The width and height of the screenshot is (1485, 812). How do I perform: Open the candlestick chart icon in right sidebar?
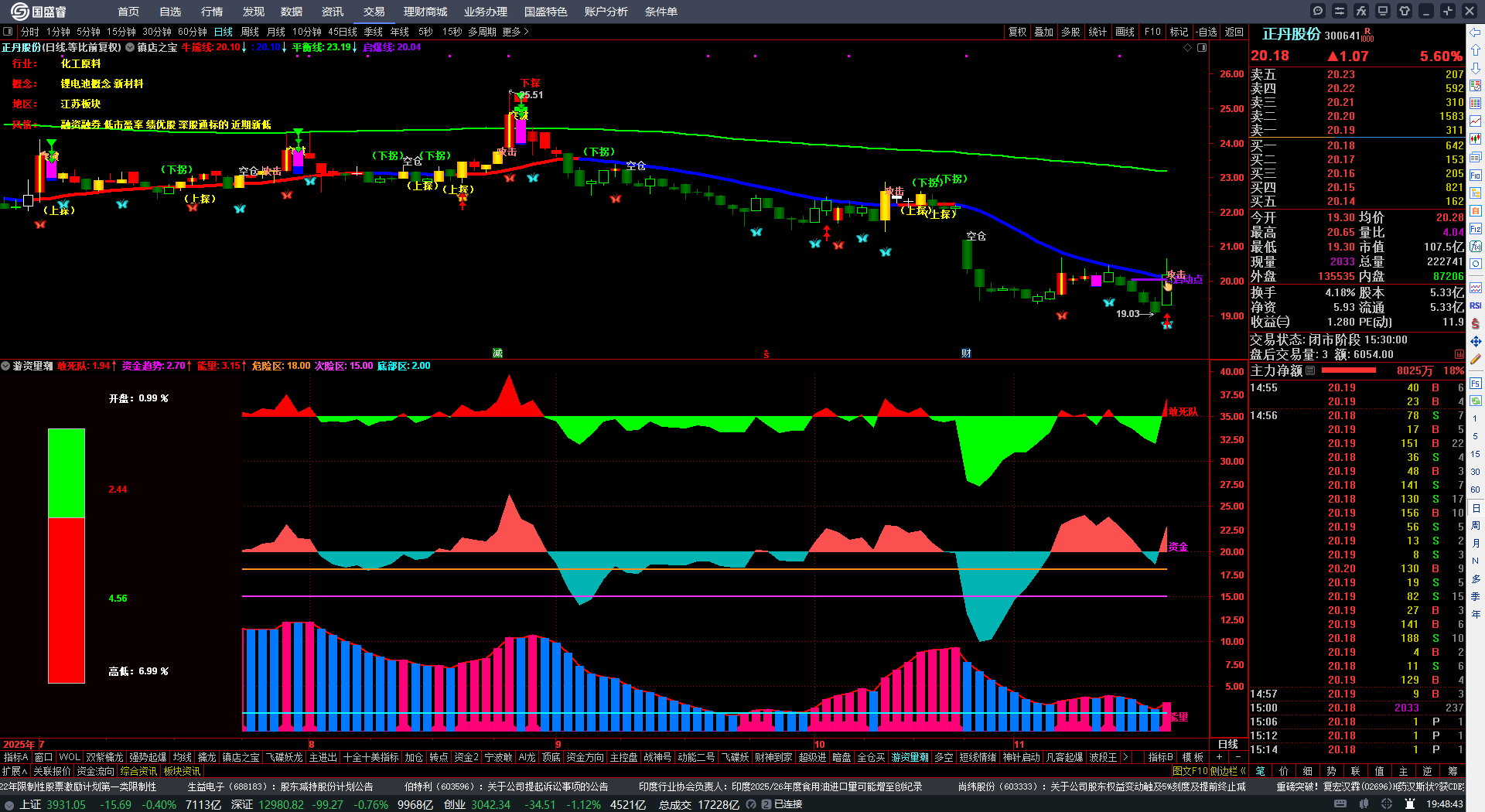[1476, 139]
